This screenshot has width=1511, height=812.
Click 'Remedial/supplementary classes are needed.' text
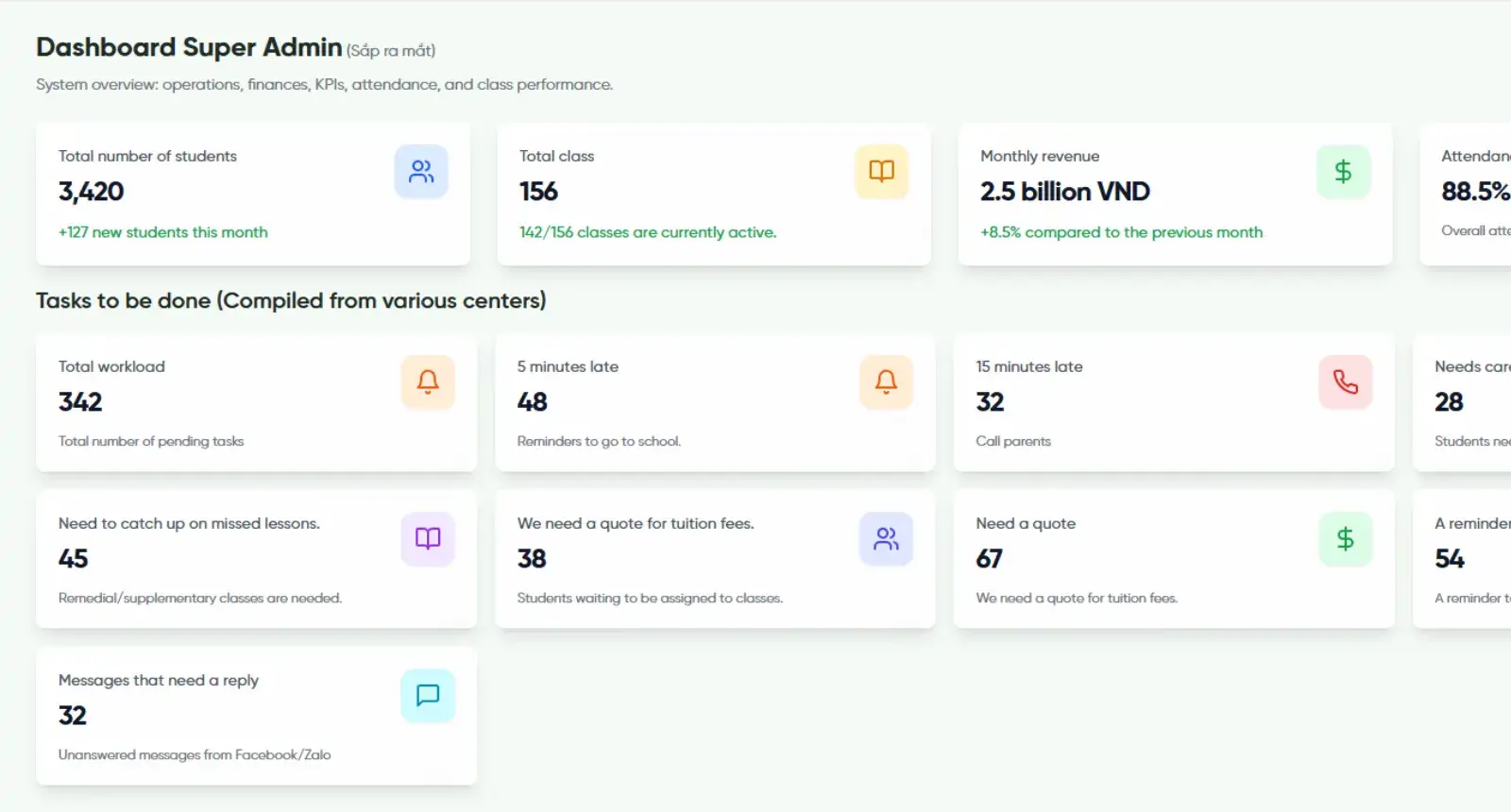200,598
